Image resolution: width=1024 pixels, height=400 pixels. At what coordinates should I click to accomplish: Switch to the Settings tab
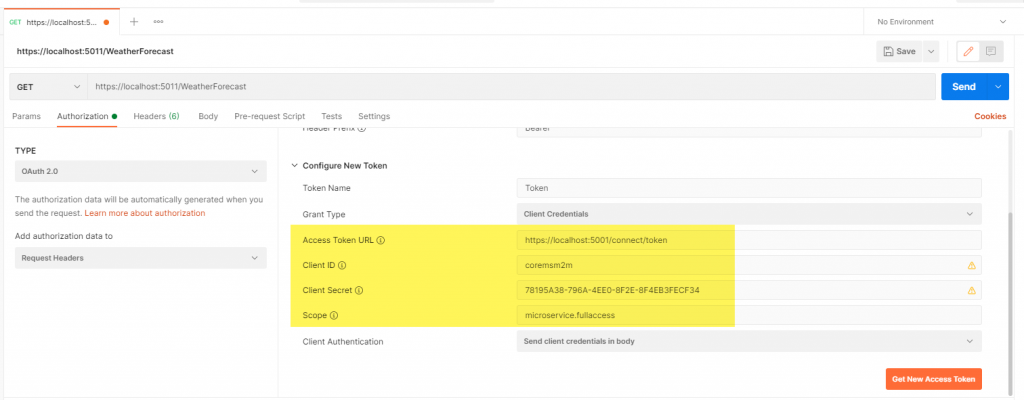pyautogui.click(x=374, y=116)
